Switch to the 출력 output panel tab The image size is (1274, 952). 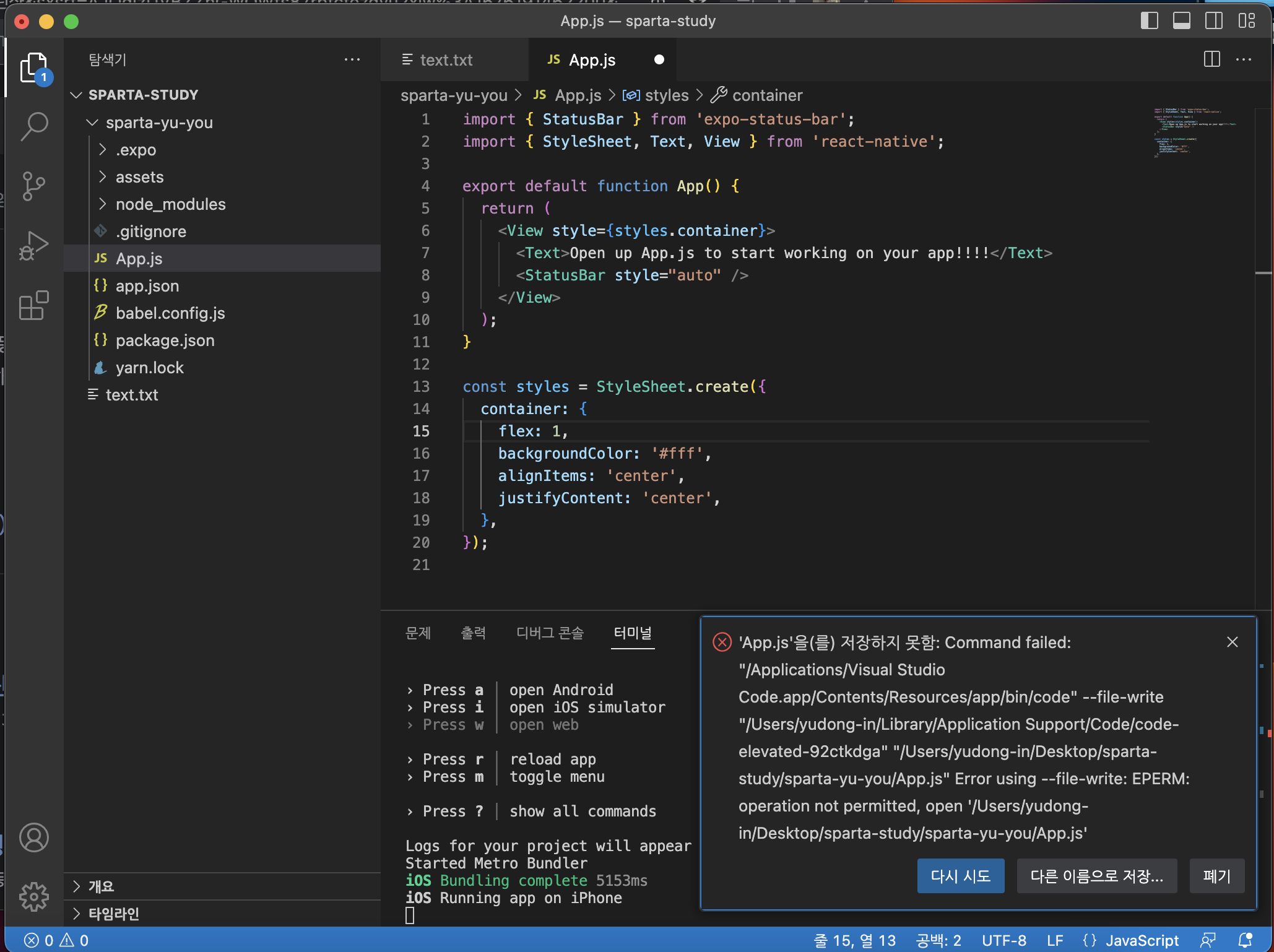(474, 633)
